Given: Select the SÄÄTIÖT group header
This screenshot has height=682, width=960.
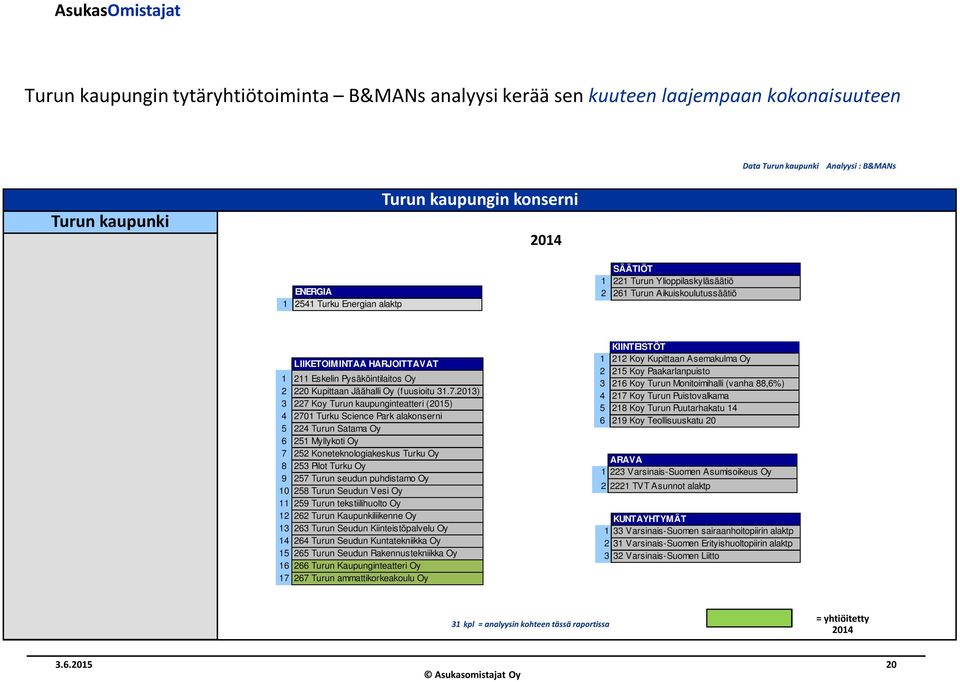Looking at the screenshot, I should tap(705, 269).
